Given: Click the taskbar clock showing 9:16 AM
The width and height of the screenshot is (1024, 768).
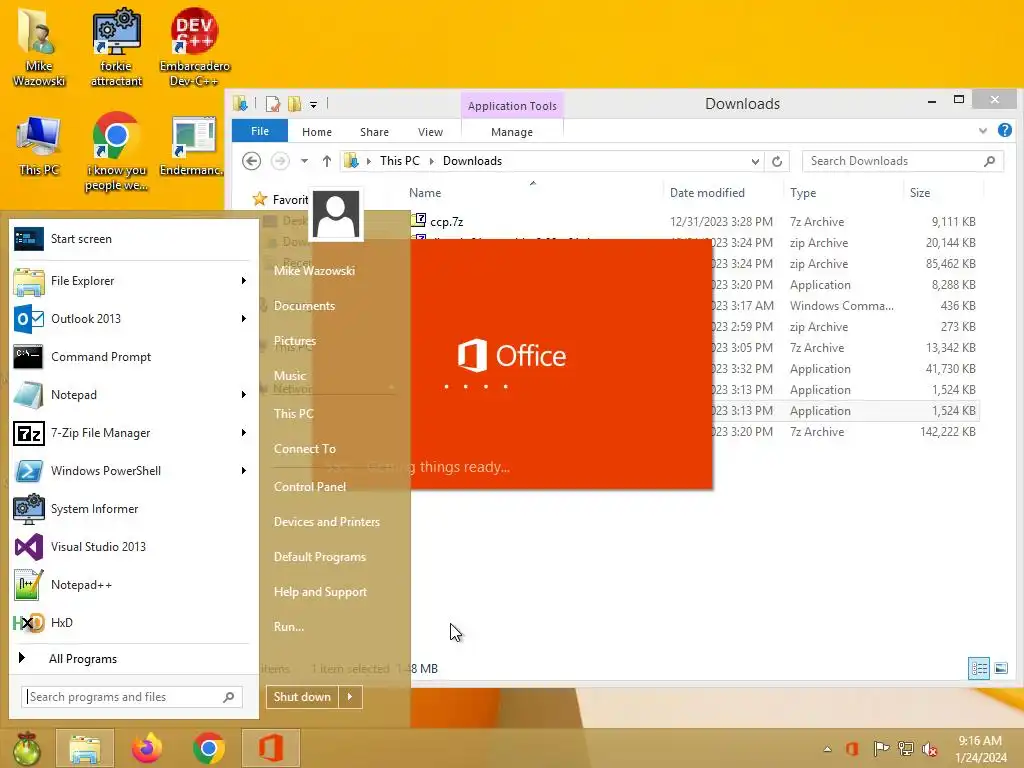Looking at the screenshot, I should (x=980, y=748).
